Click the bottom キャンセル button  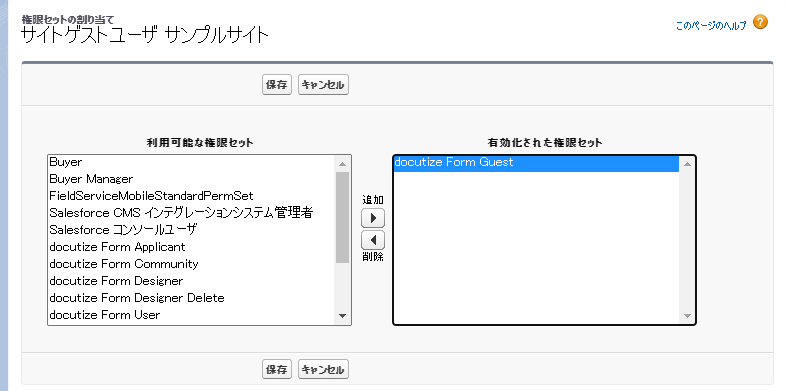coord(323,369)
